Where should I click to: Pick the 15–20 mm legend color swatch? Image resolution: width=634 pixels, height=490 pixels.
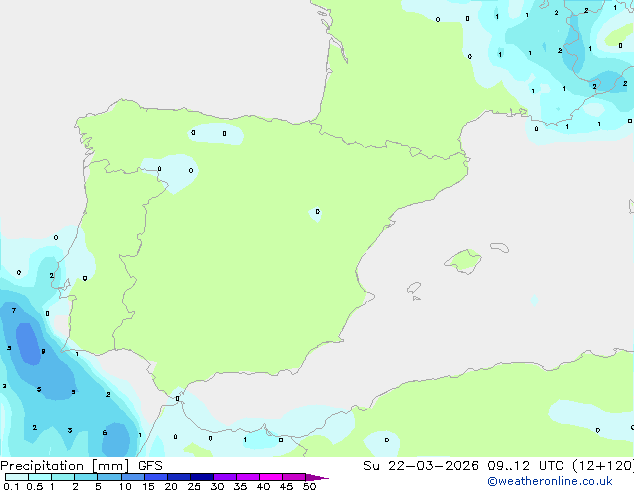(x=156, y=477)
